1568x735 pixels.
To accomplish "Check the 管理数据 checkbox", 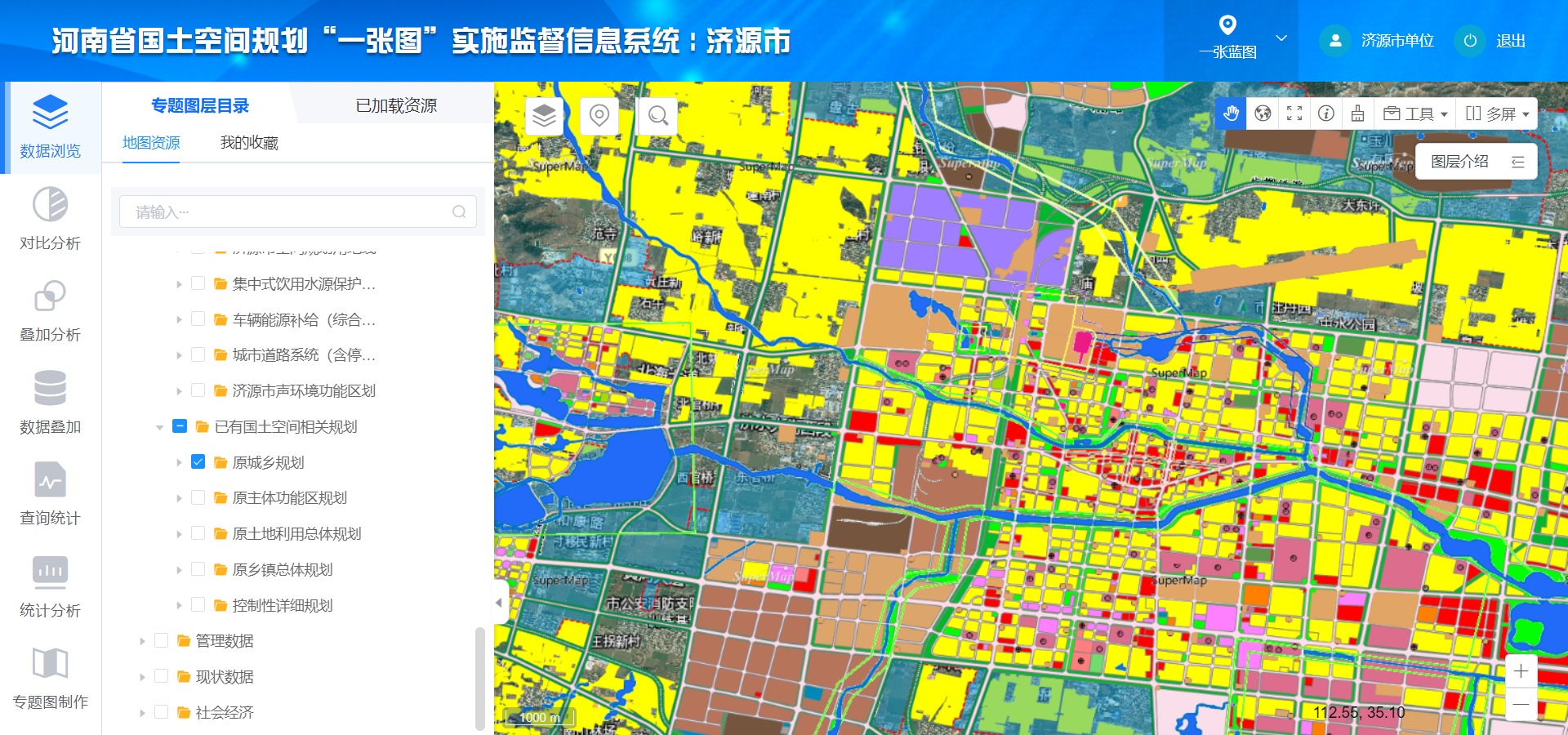I will point(162,640).
